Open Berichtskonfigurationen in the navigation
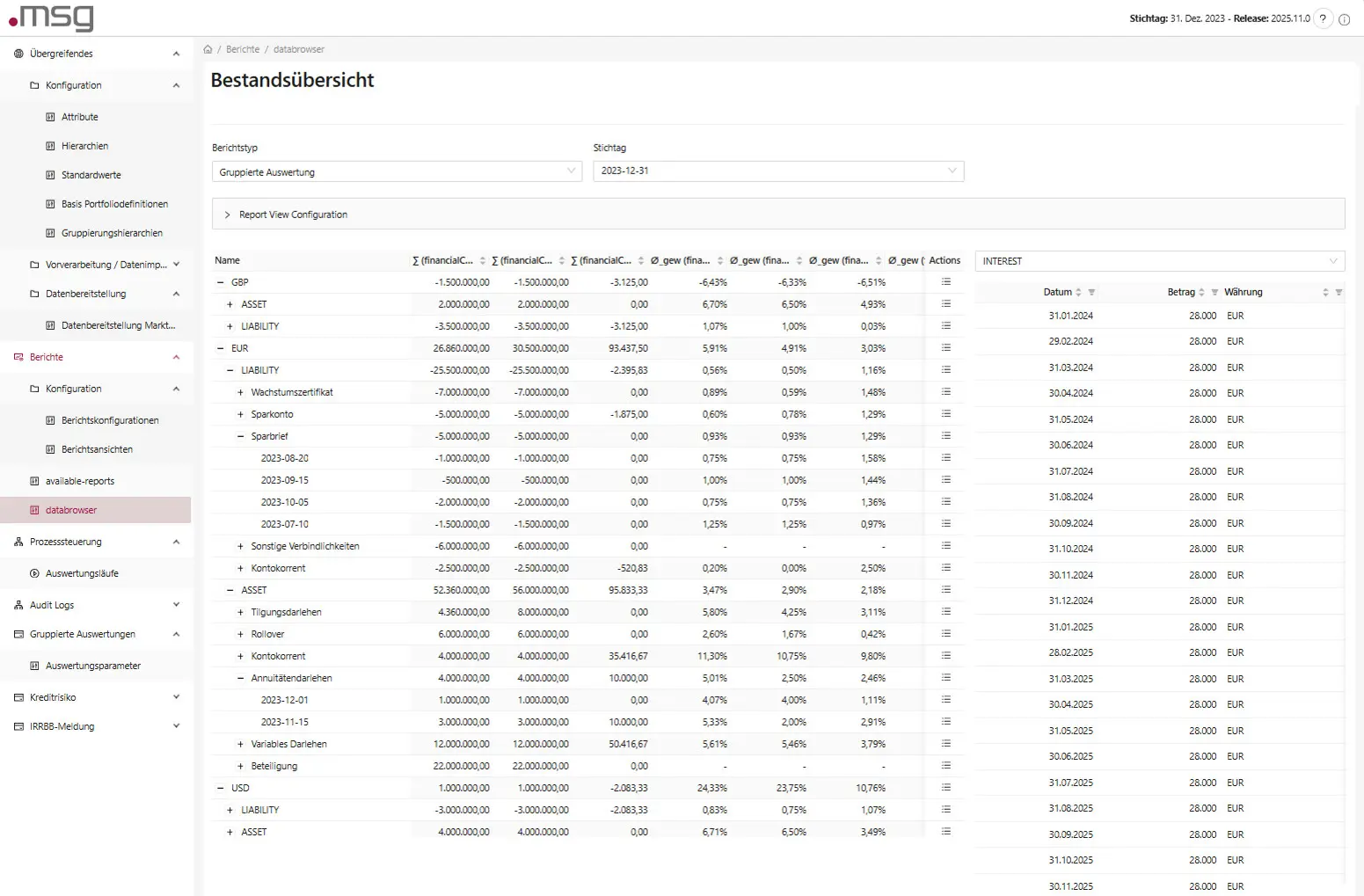The image size is (1364, 896). [108, 419]
